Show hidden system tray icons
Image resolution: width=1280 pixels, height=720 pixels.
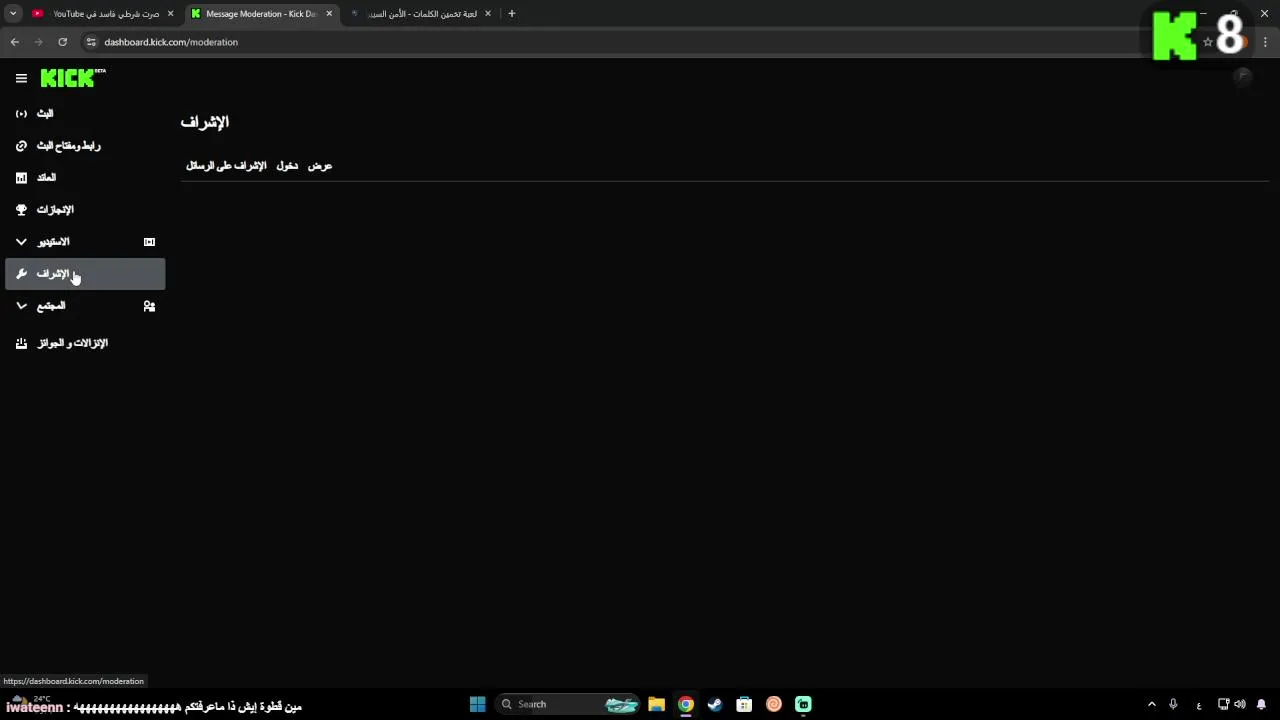[1151, 704]
